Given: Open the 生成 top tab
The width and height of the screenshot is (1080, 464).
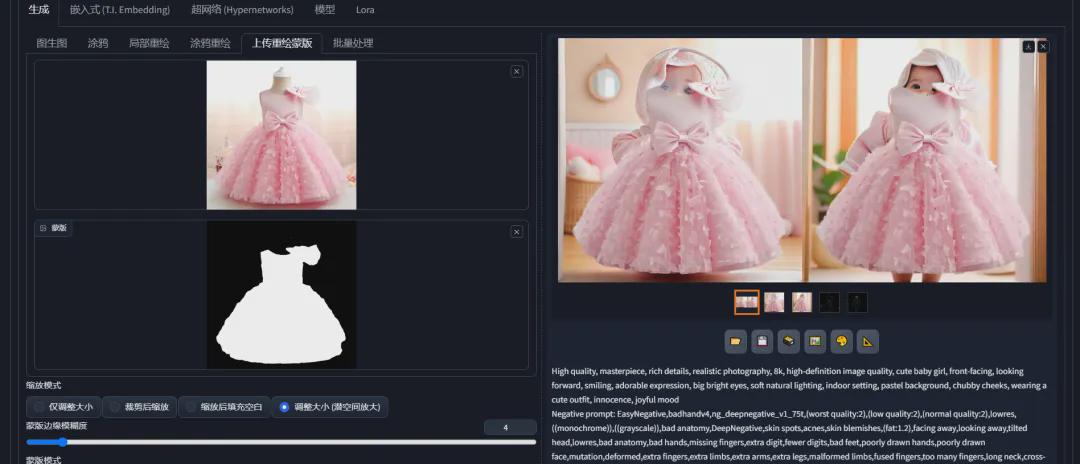Looking at the screenshot, I should click(39, 10).
